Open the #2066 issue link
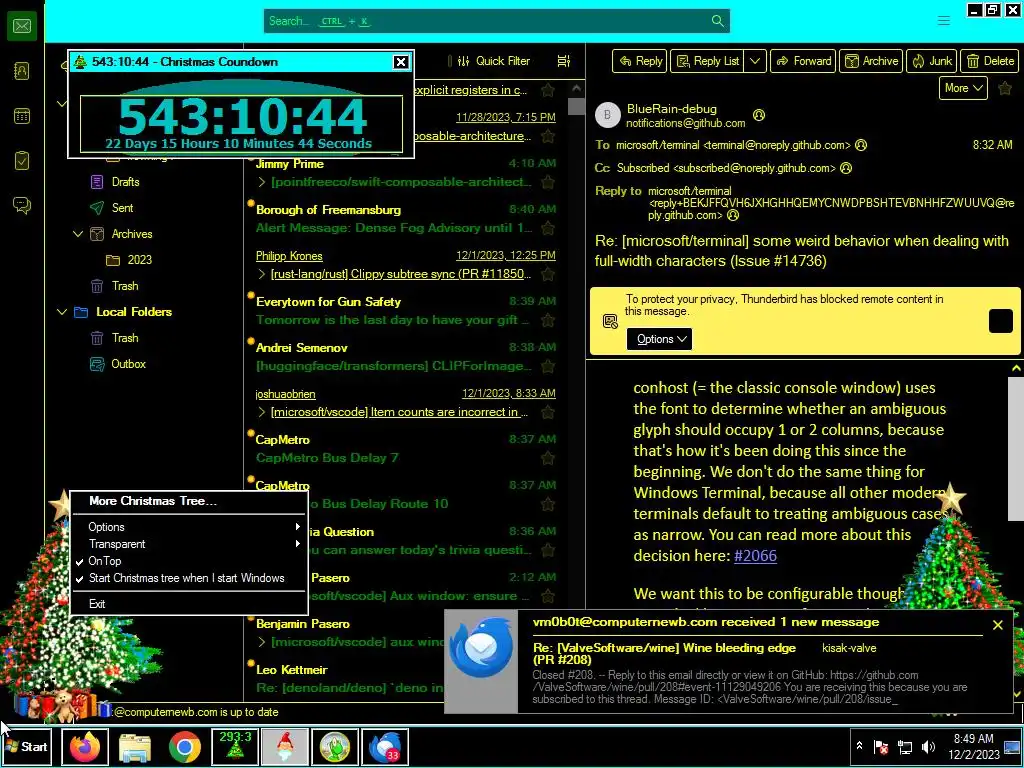This screenshot has width=1024, height=768. pos(756,556)
